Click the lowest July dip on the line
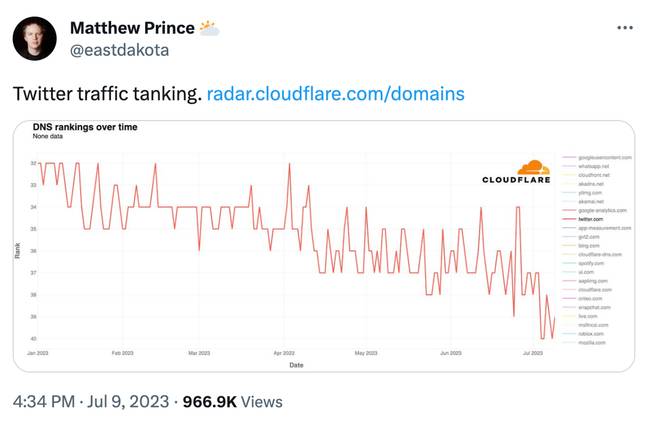 coord(542,339)
